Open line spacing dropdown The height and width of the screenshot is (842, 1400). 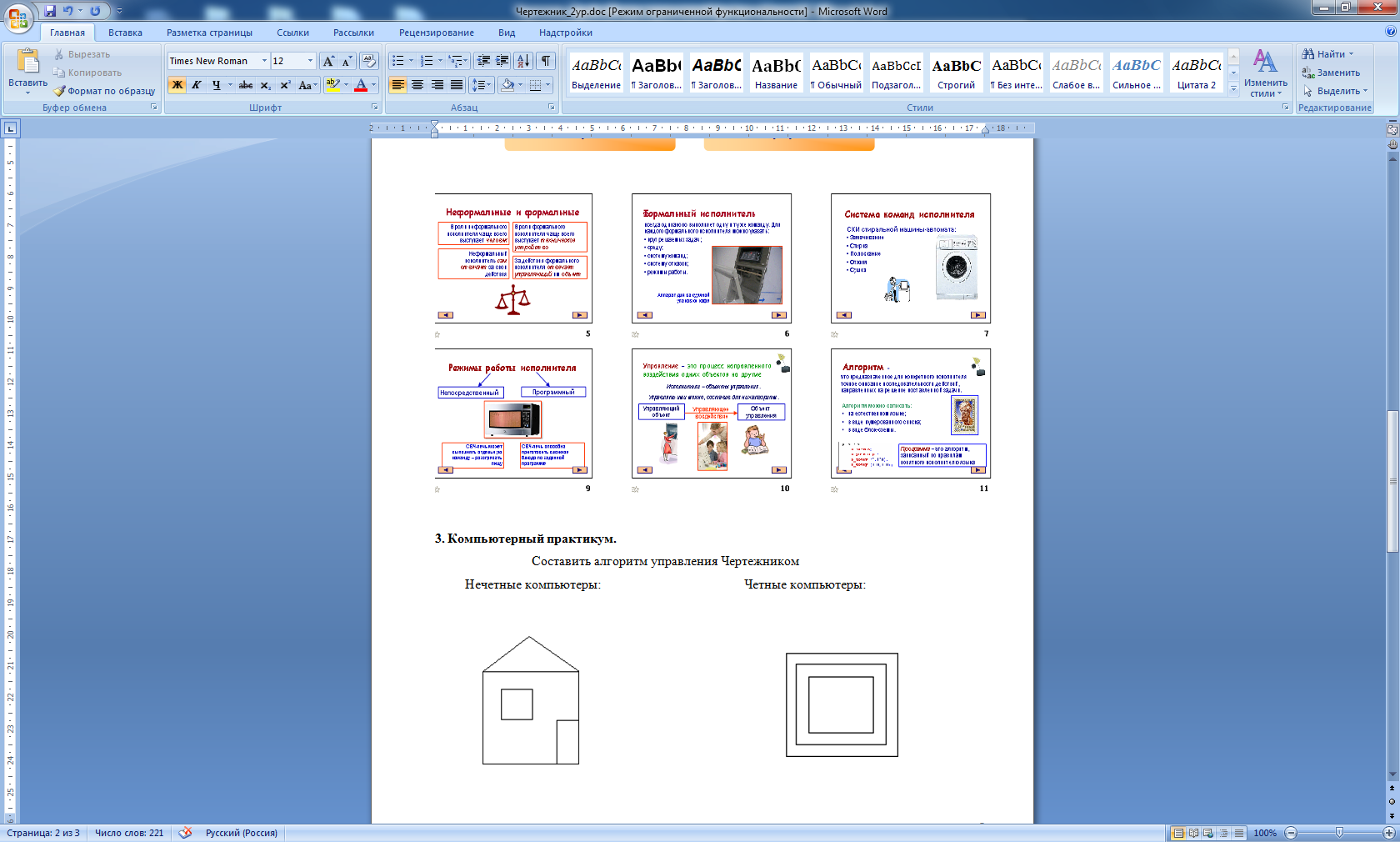coord(482,85)
